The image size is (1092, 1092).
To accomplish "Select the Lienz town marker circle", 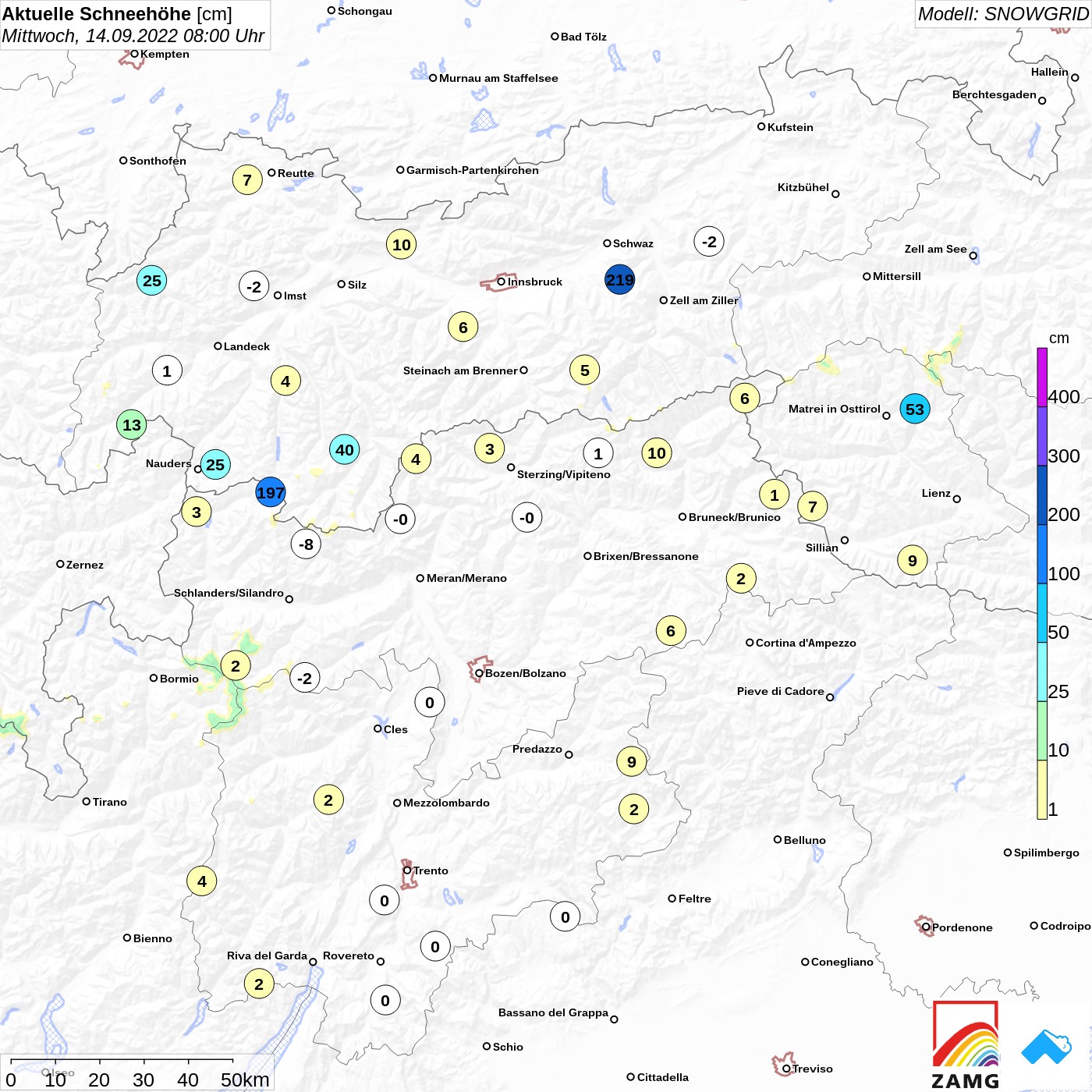I will coord(957,499).
